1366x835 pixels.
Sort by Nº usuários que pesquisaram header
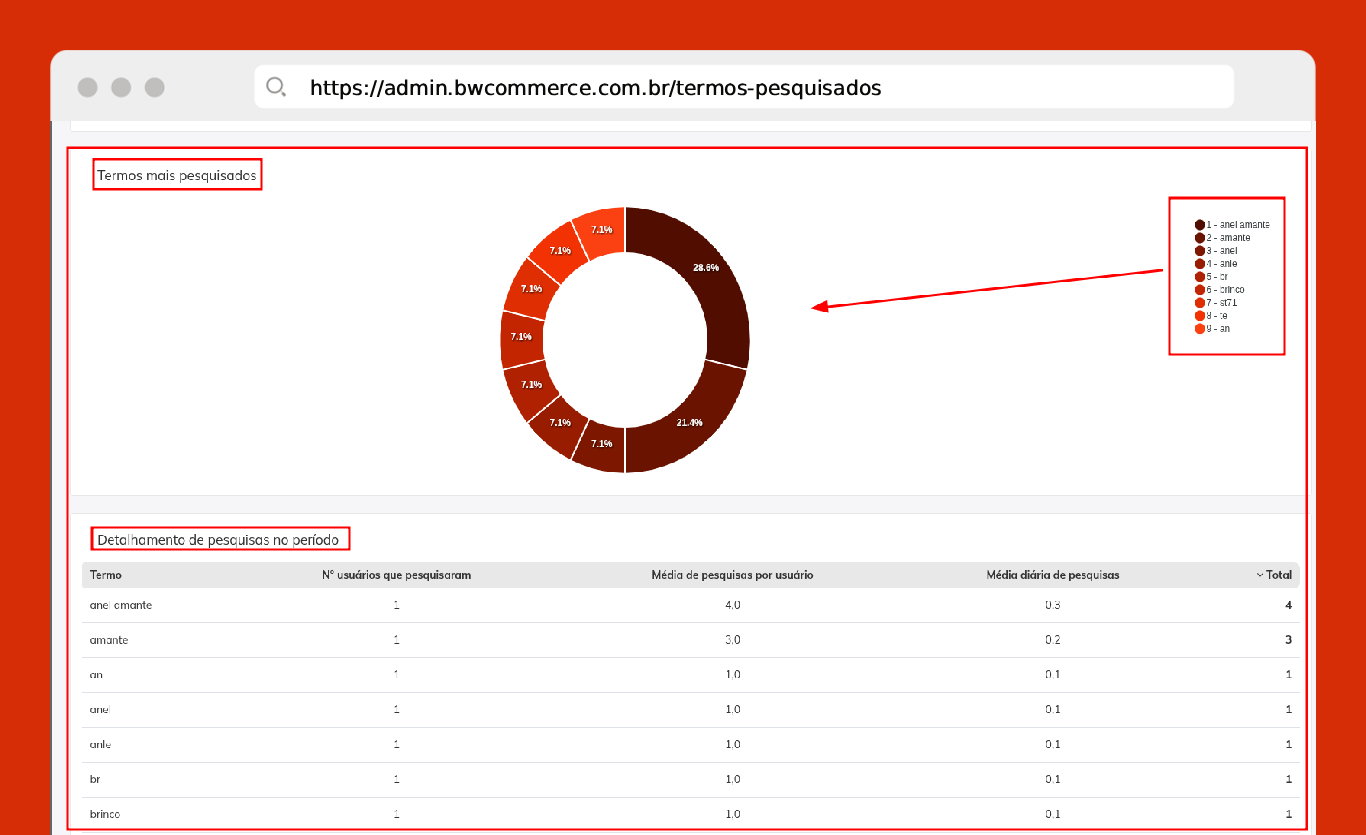[396, 575]
